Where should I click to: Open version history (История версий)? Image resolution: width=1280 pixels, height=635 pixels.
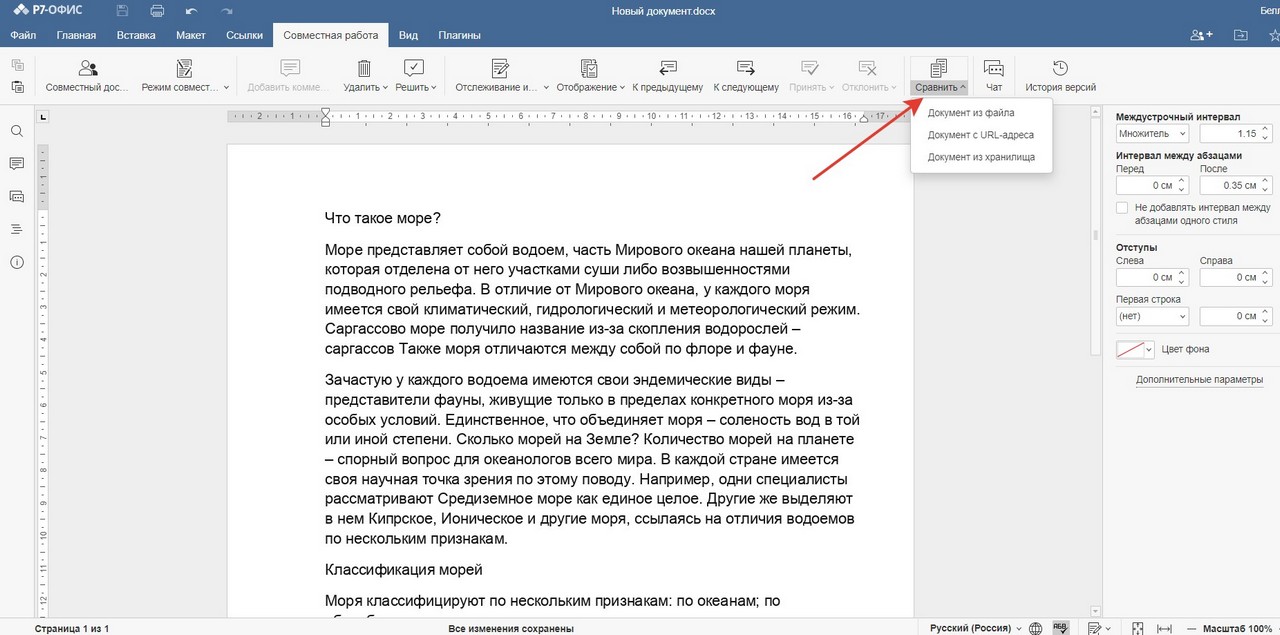pos(1060,75)
